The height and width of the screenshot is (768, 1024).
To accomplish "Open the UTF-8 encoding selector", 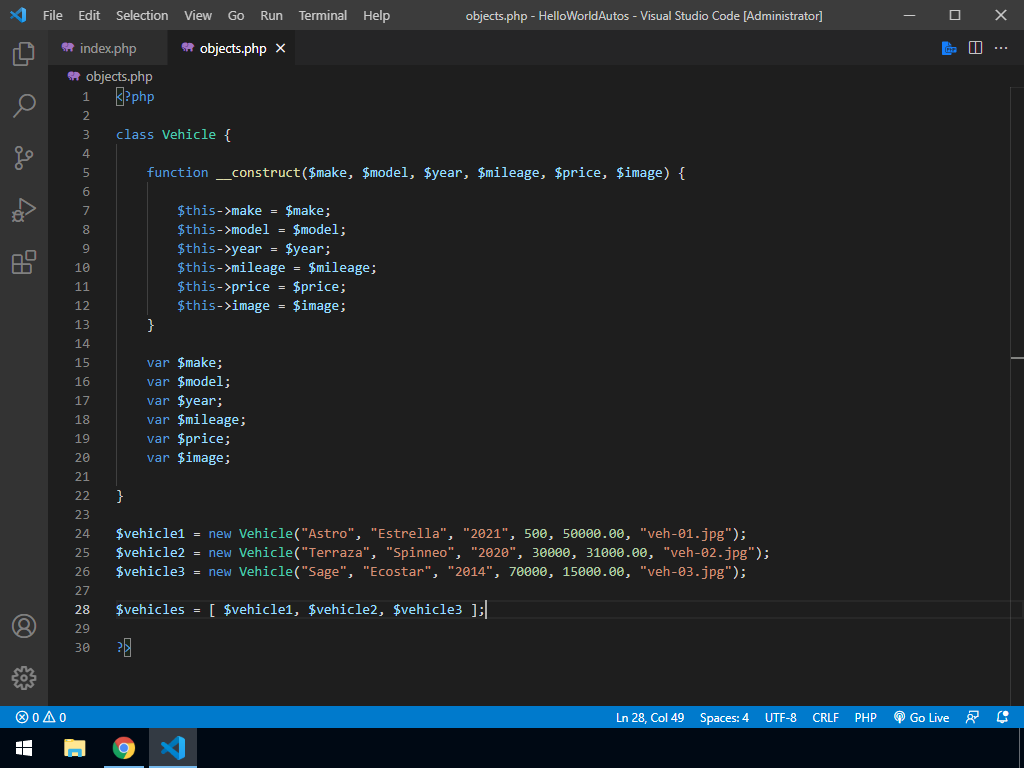I will pyautogui.click(x=780, y=717).
